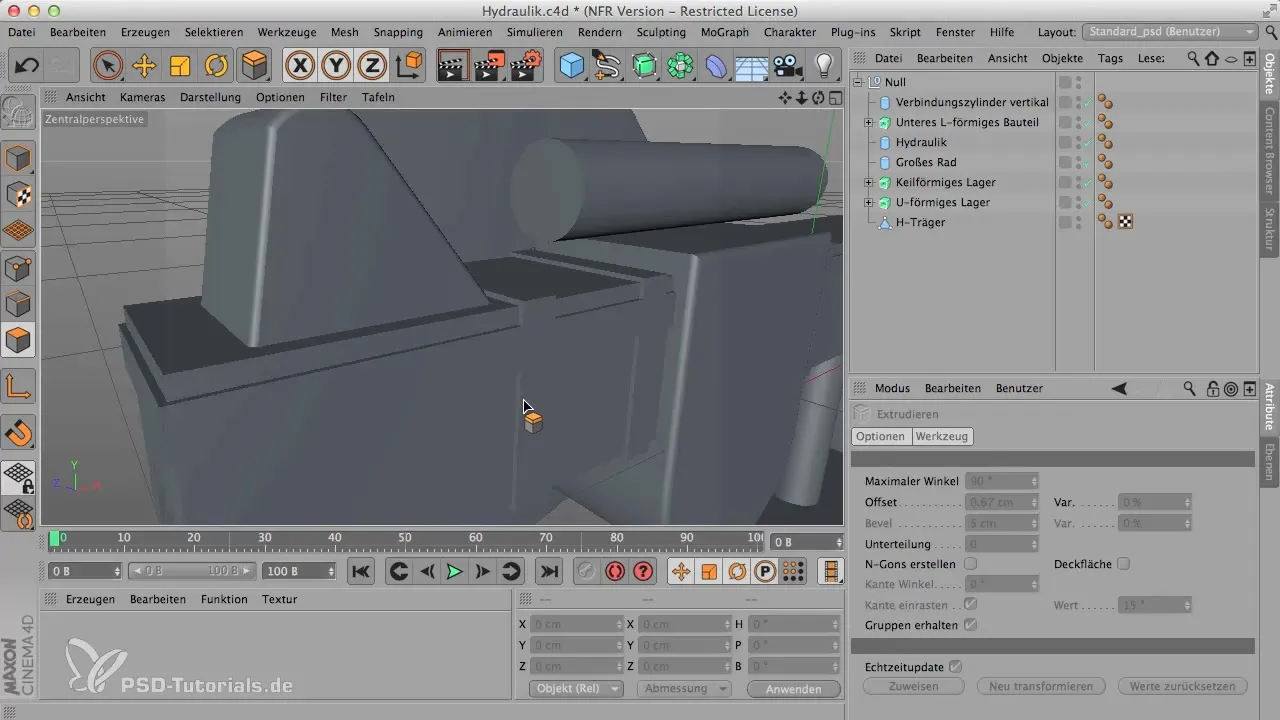Toggle visibility dots for Hydraulik

pyautogui.click(x=1078, y=142)
